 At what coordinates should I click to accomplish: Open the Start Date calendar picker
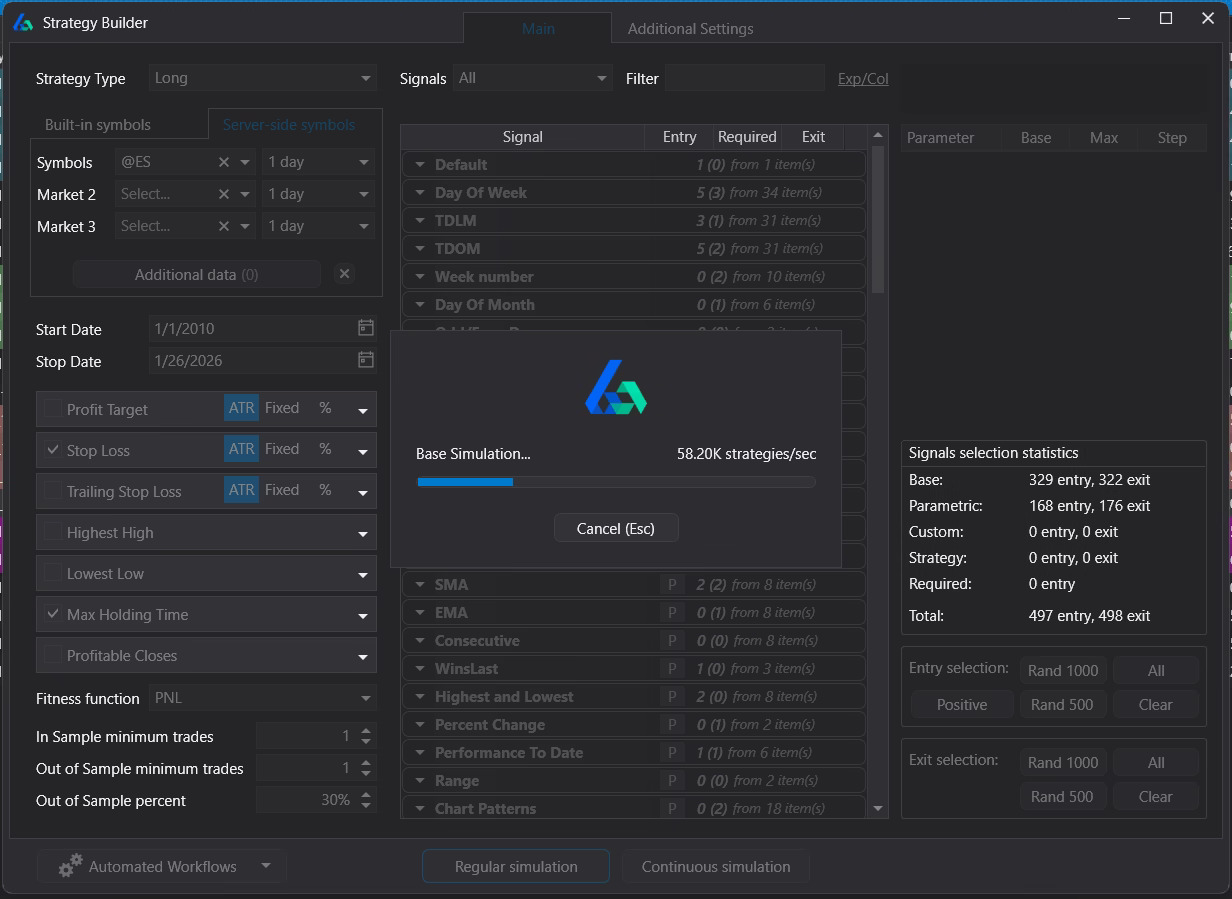click(366, 328)
